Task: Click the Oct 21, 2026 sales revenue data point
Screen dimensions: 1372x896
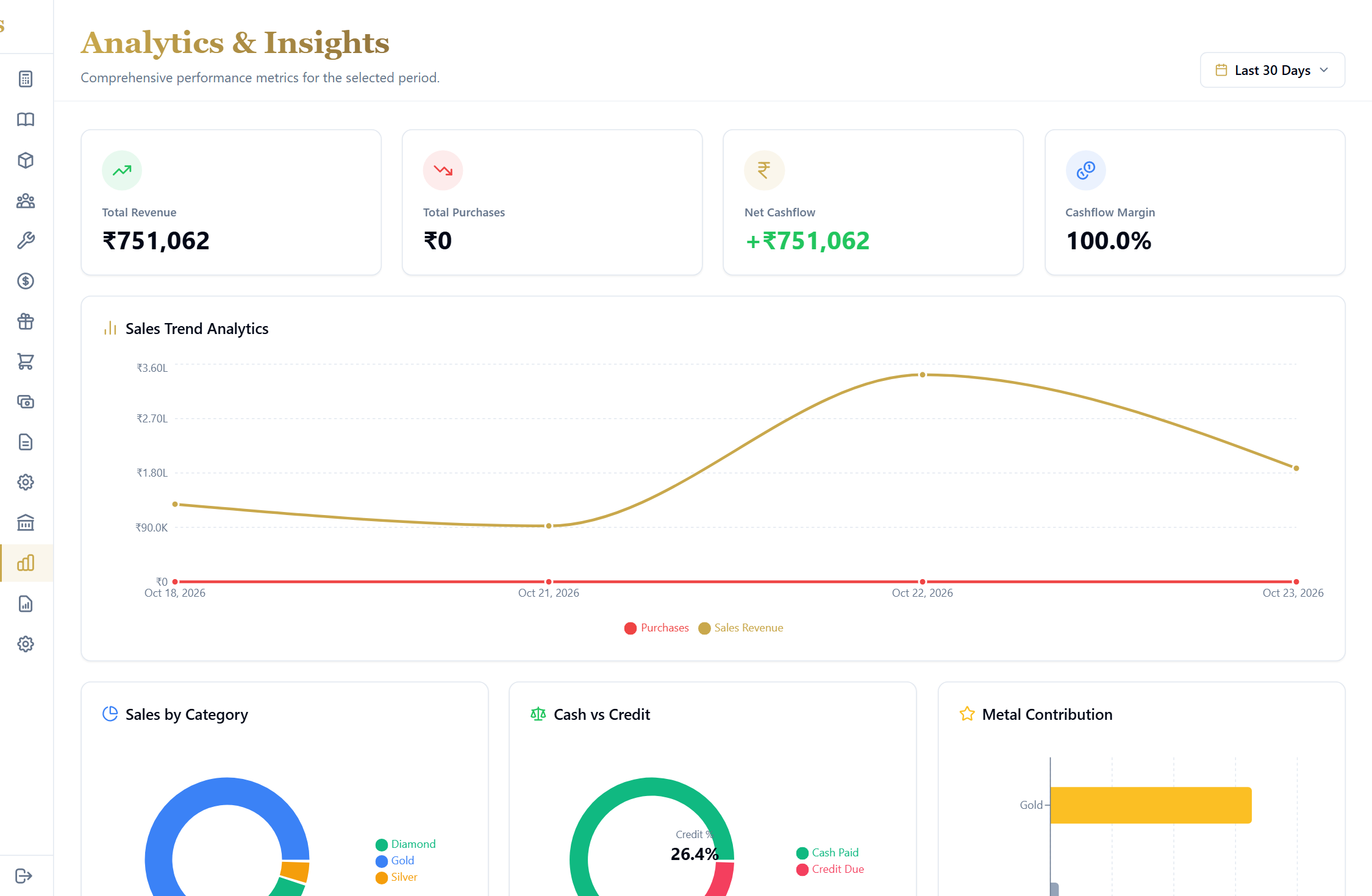Action: 549,525
